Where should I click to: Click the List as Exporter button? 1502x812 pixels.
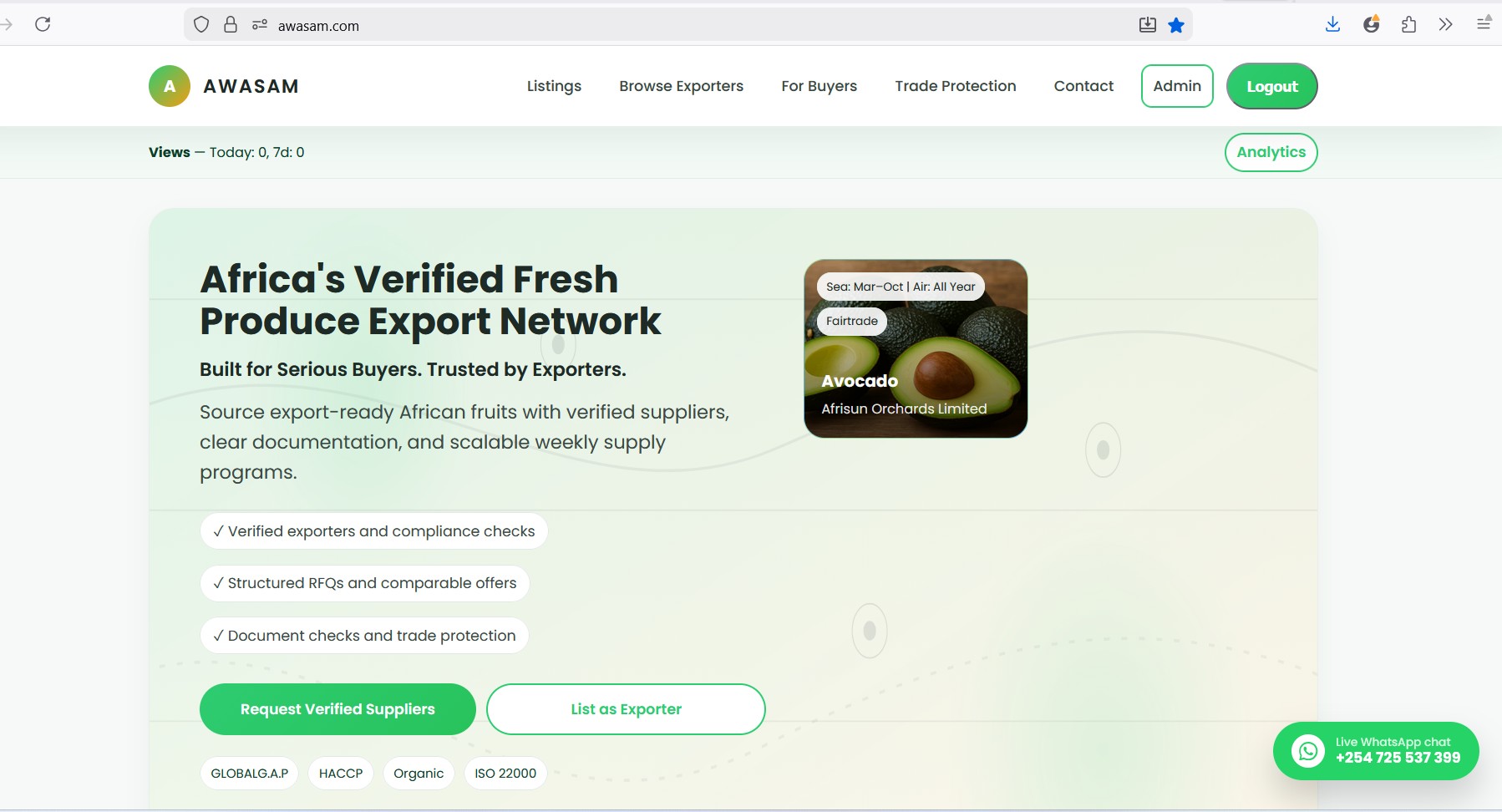point(626,709)
